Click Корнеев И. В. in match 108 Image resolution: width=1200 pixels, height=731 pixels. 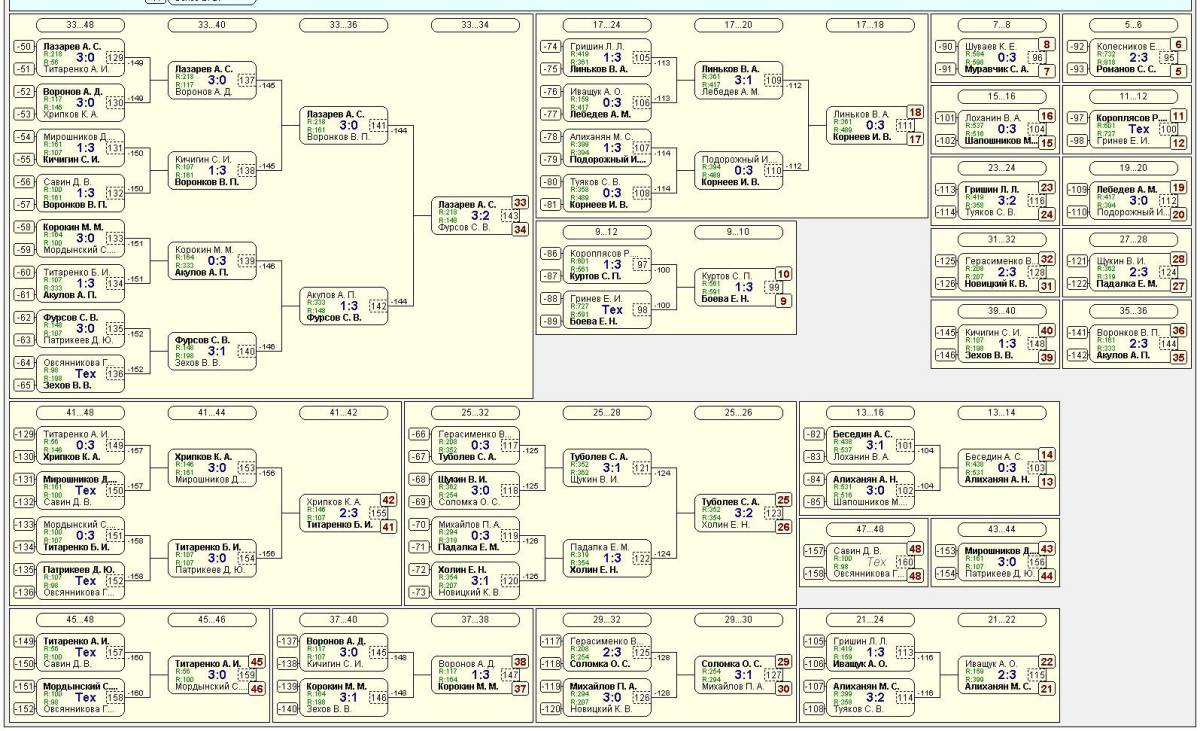click(599, 204)
